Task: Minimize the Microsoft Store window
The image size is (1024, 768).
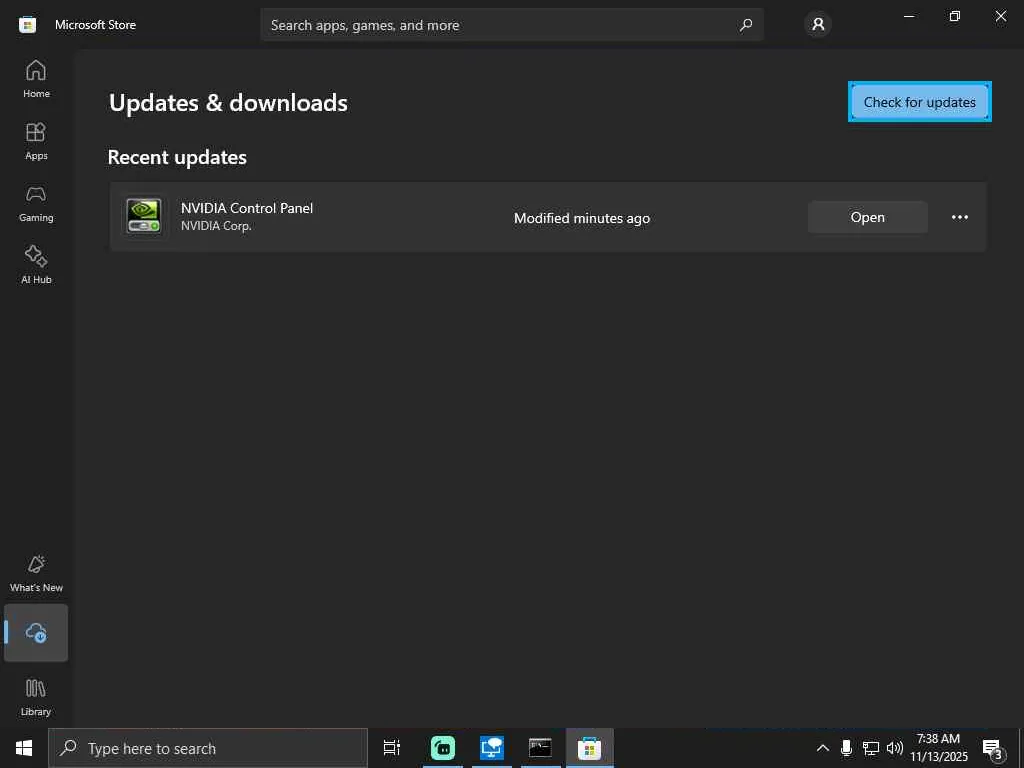Action: point(909,16)
